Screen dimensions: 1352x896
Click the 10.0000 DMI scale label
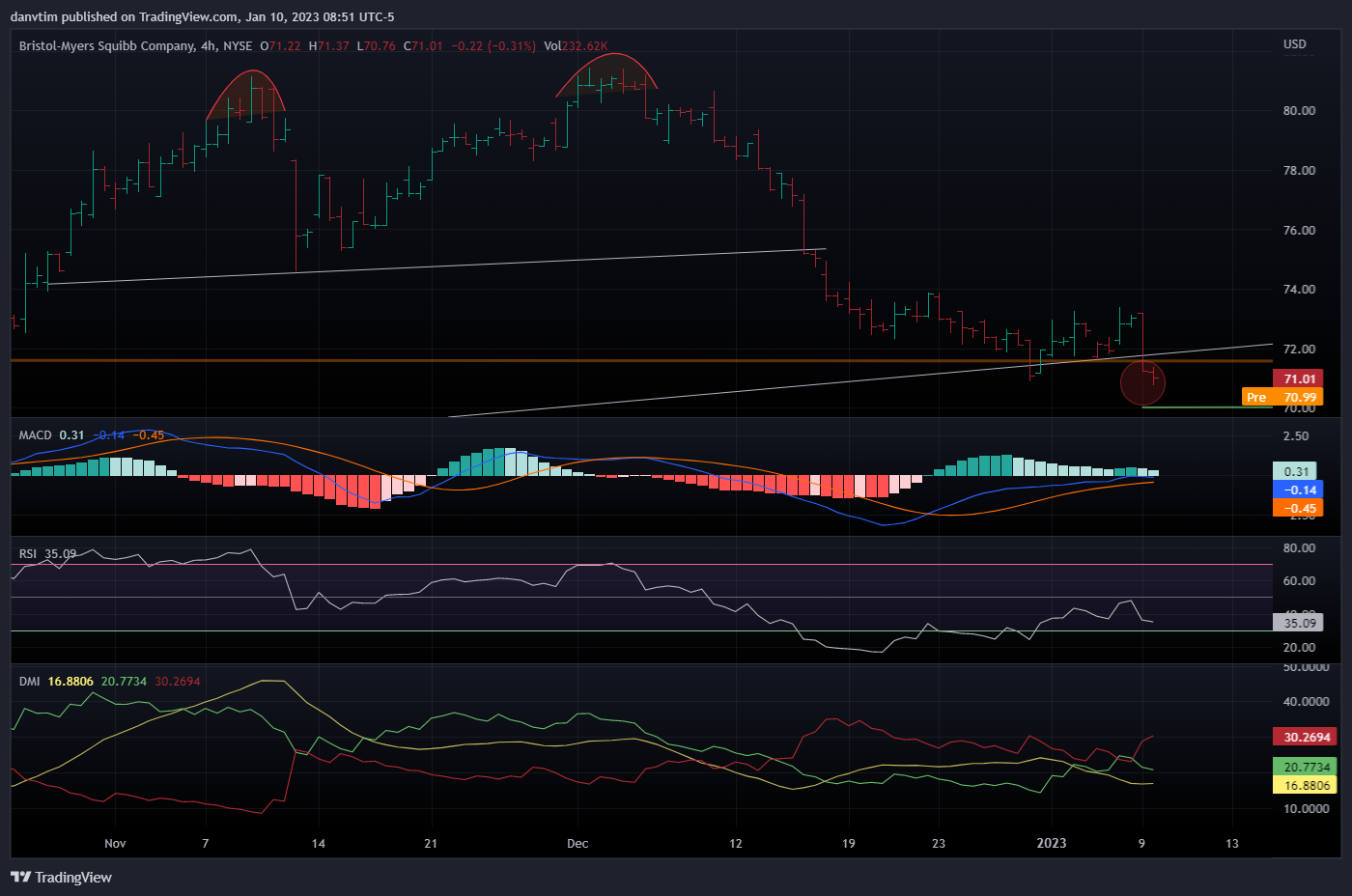pyautogui.click(x=1307, y=808)
